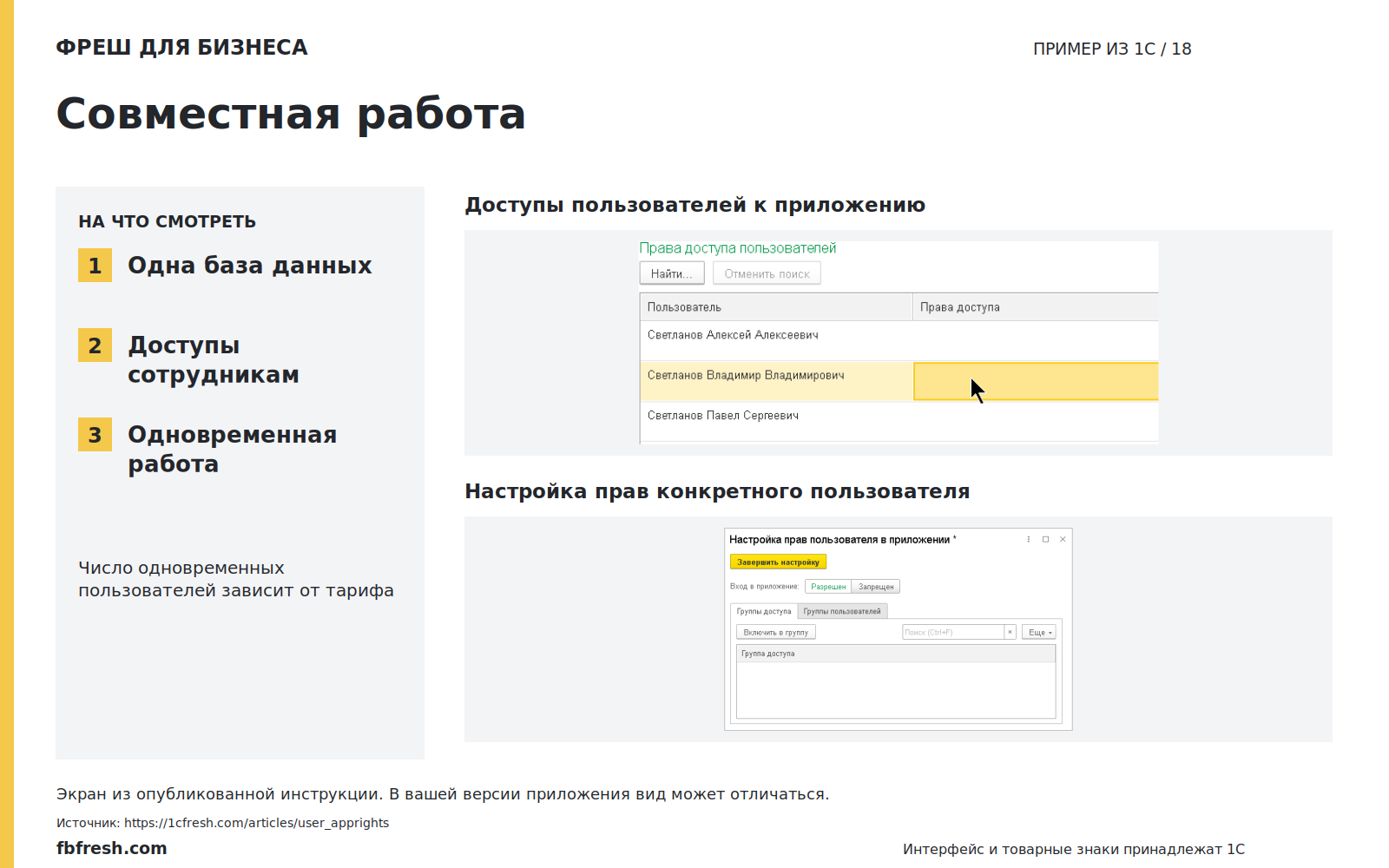Click the Права доступа column header
The width and height of the screenshot is (1389, 868).
1036,307
